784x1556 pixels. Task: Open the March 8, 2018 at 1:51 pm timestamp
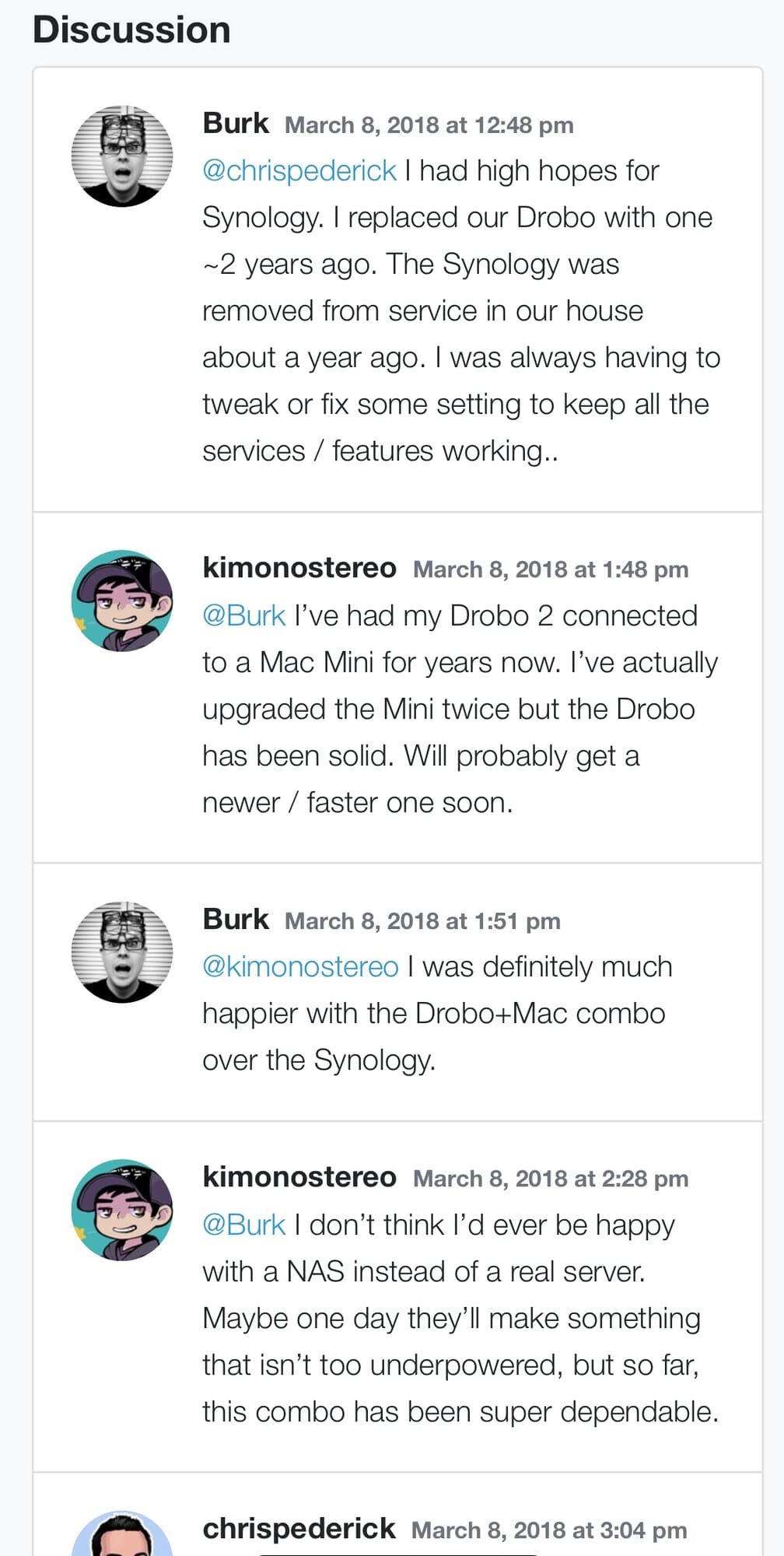coord(424,922)
